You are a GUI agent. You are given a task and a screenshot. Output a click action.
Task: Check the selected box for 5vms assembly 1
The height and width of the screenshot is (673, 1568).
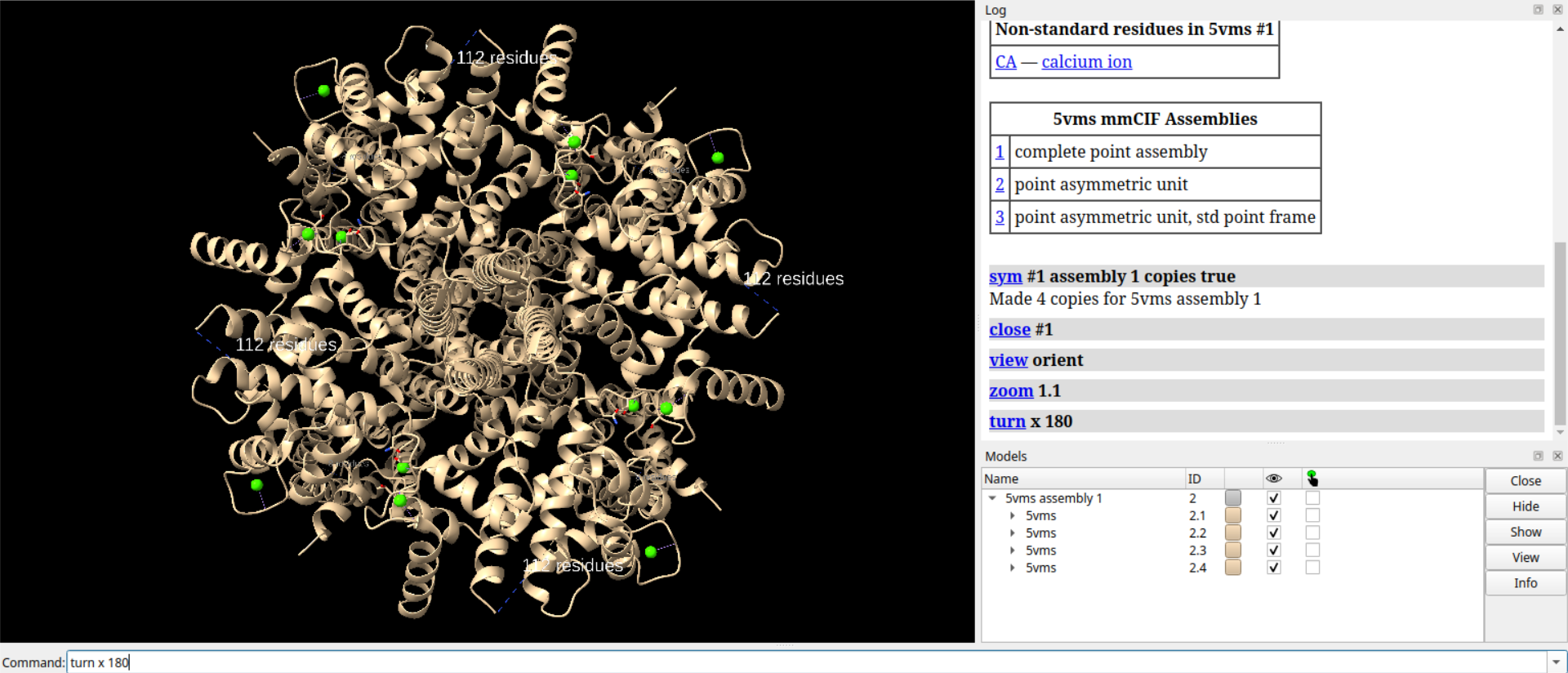[x=1312, y=498]
